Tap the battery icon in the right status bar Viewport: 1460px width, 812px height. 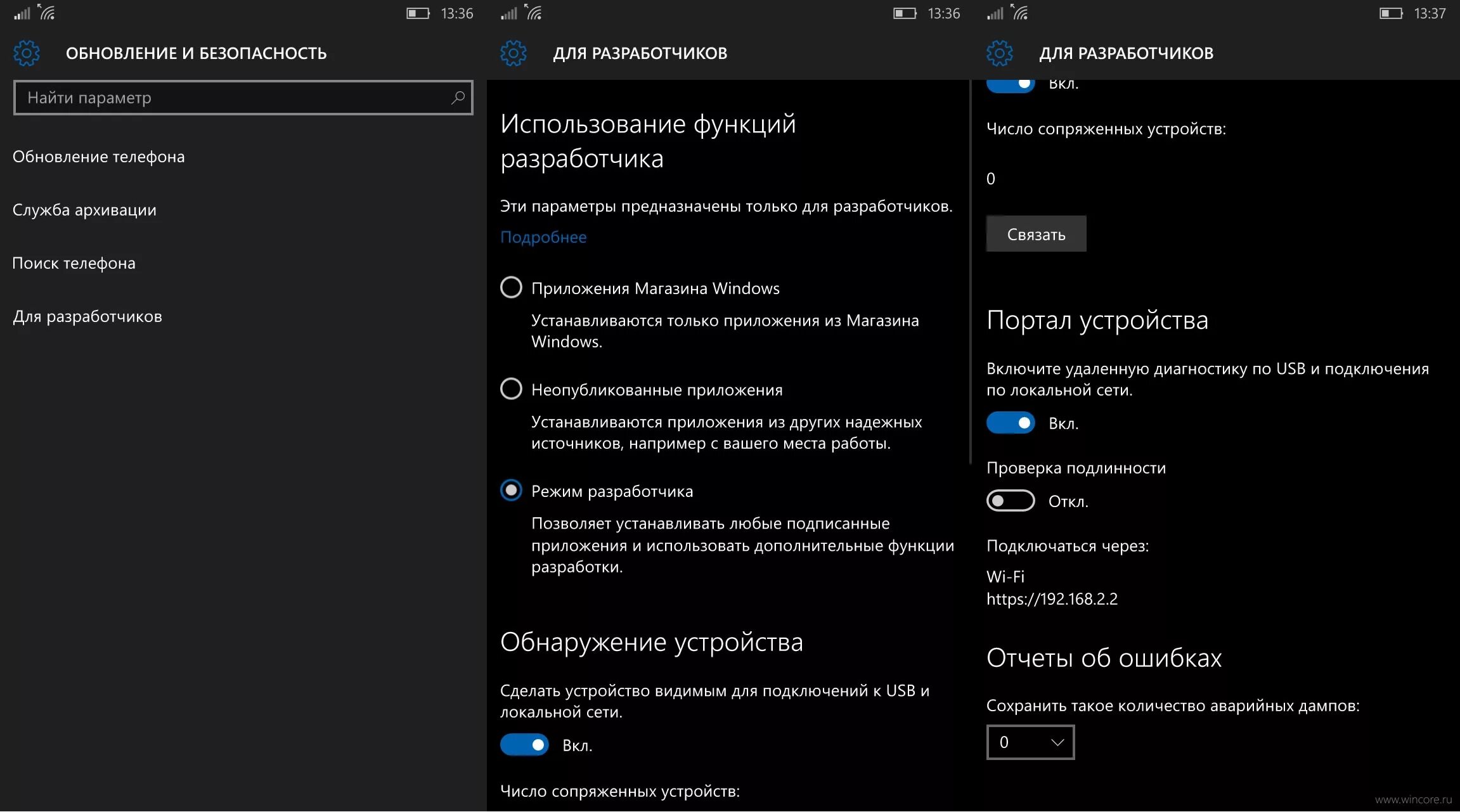tap(1391, 13)
